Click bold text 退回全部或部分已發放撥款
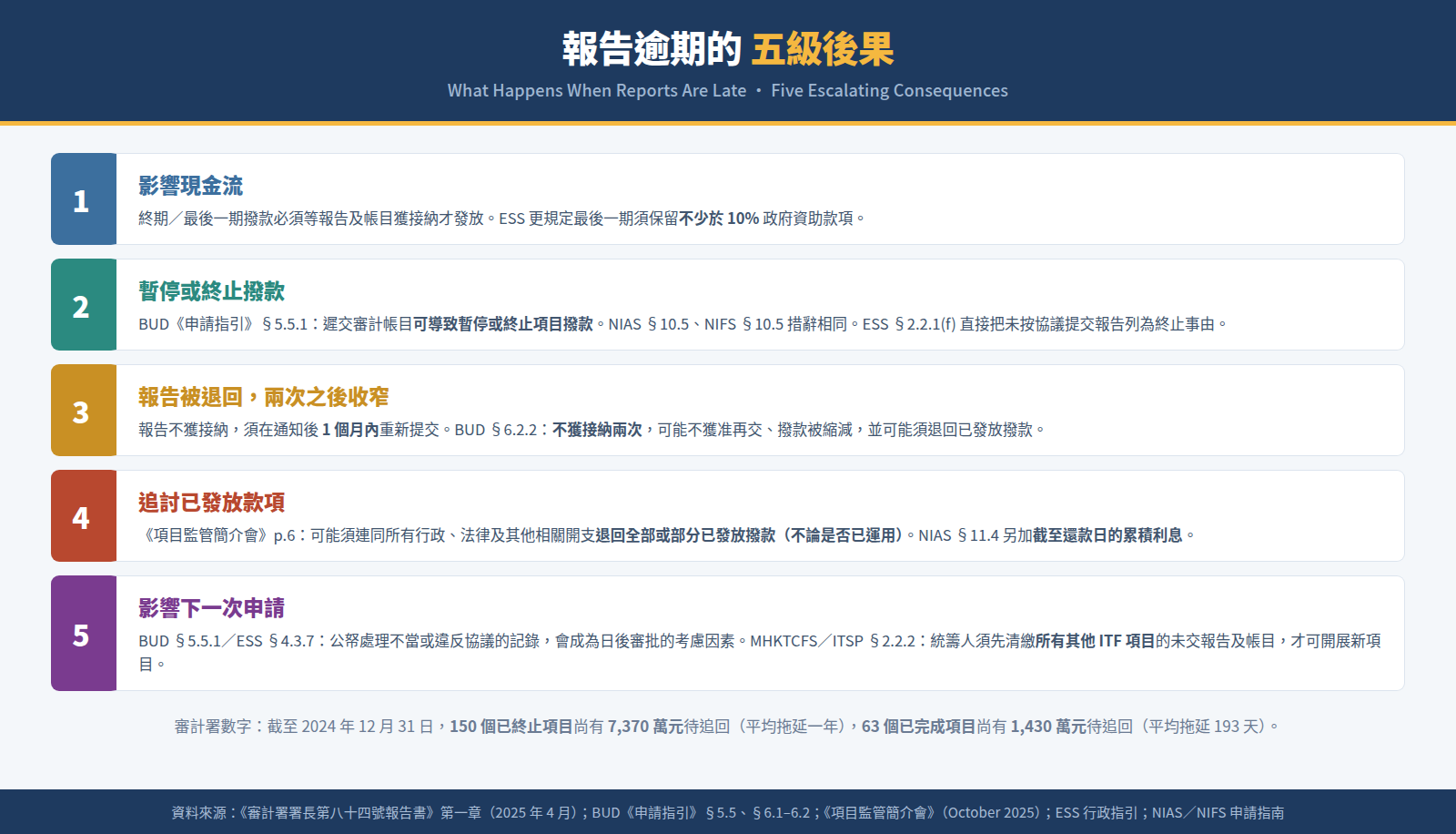The width and height of the screenshot is (1456, 834). (x=685, y=535)
